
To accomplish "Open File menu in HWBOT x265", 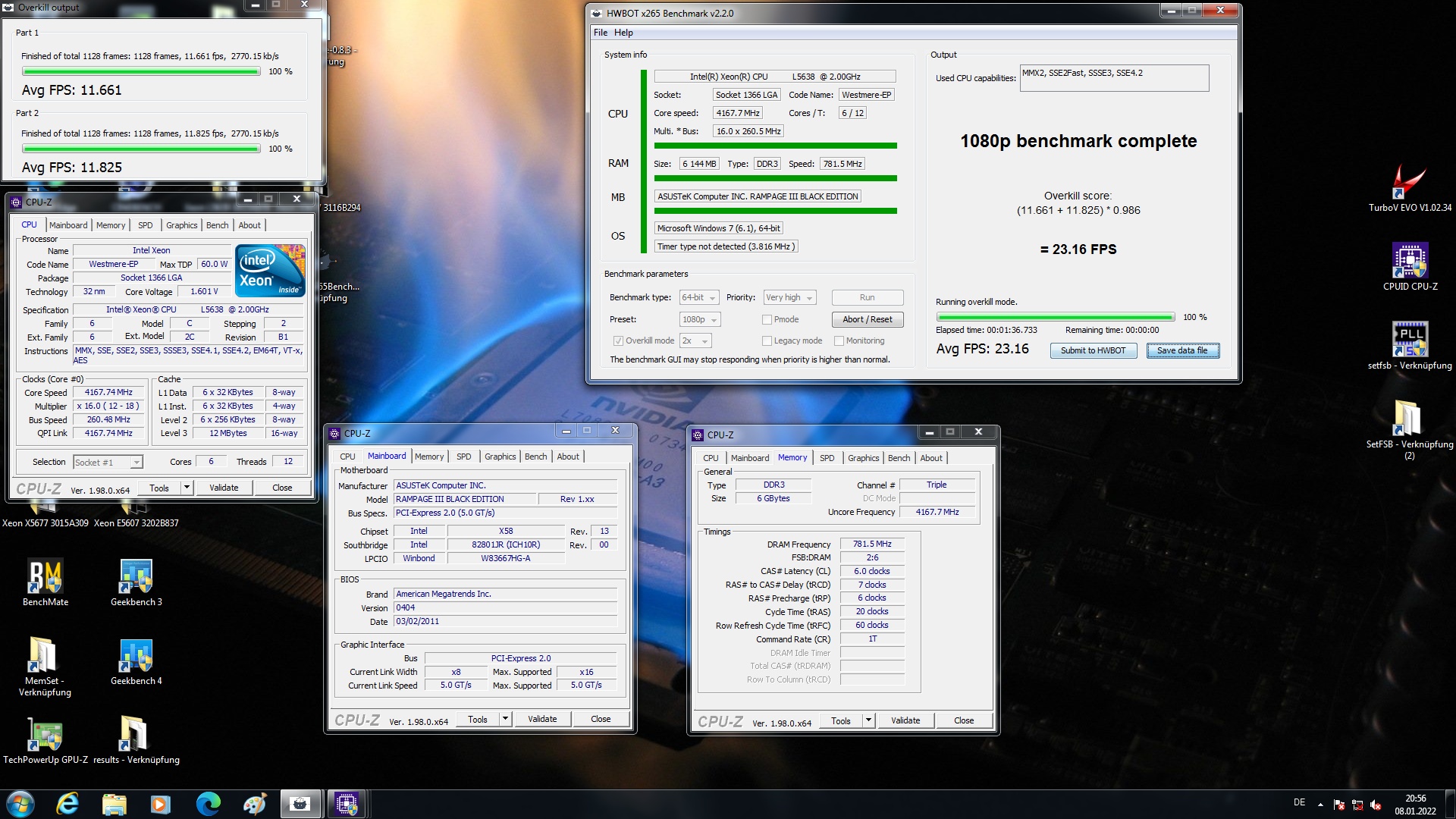I will [601, 33].
